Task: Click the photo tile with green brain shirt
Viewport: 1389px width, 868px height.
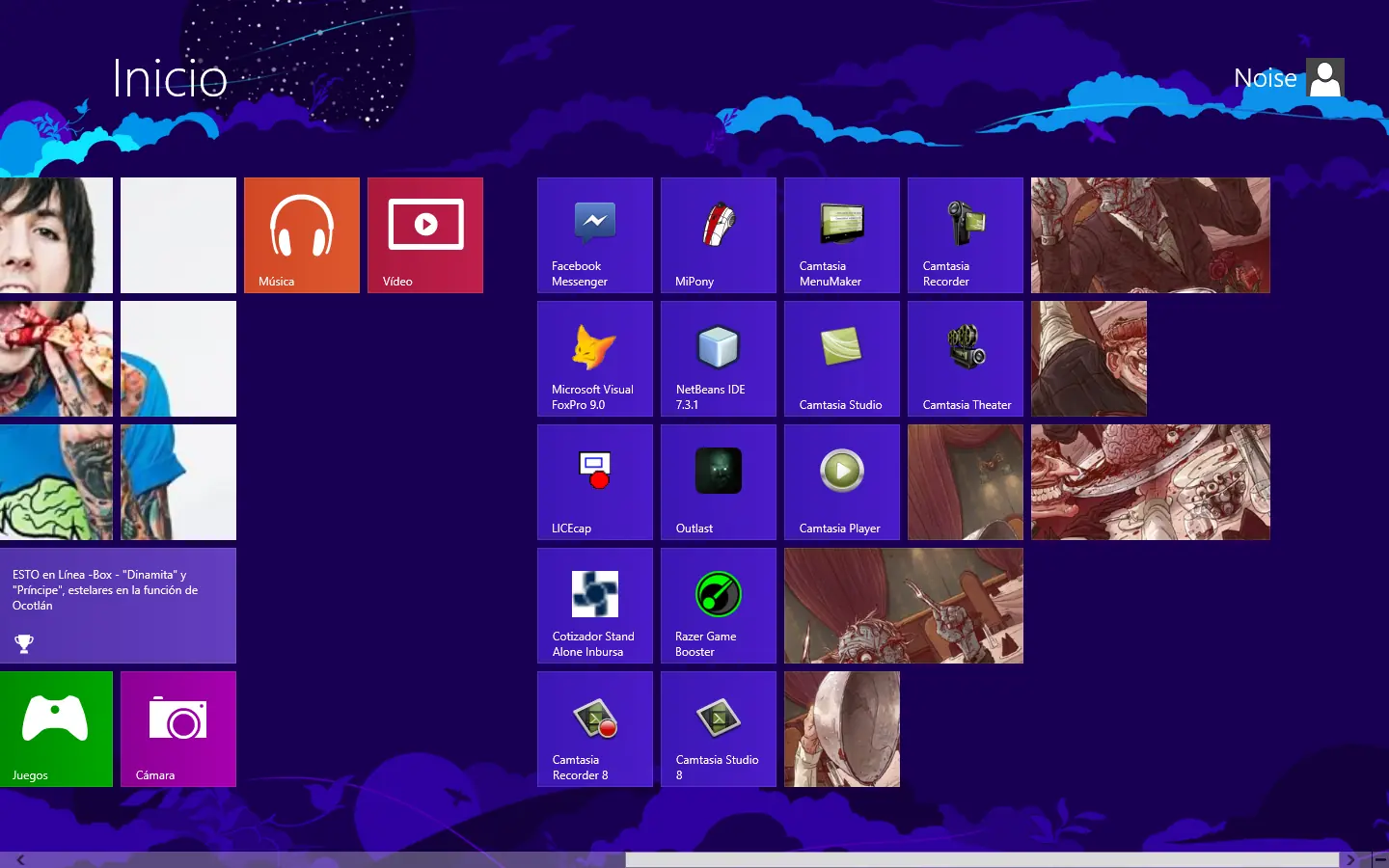Action: tap(56, 482)
